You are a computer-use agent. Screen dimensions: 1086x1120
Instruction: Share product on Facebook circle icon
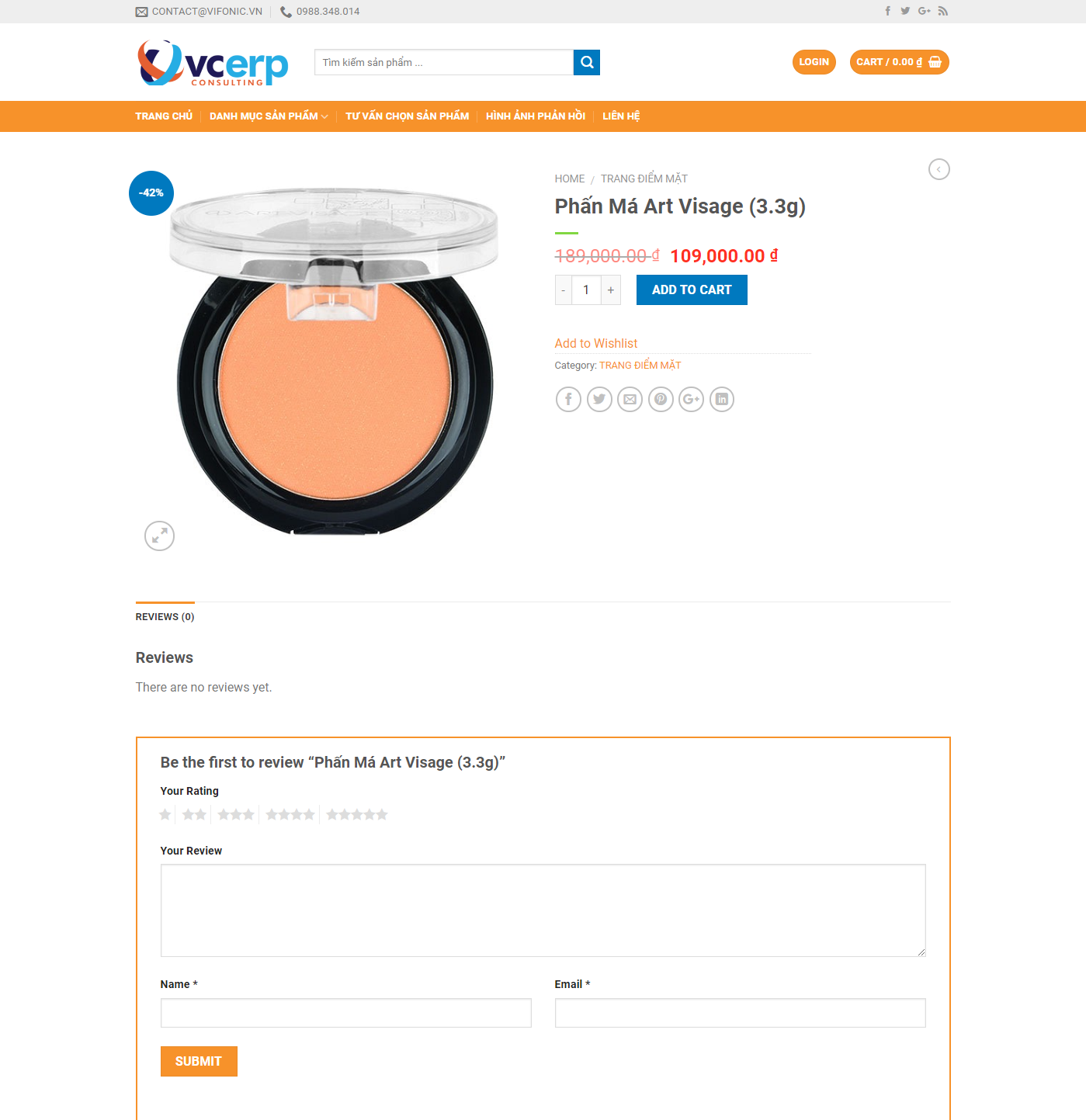(568, 399)
